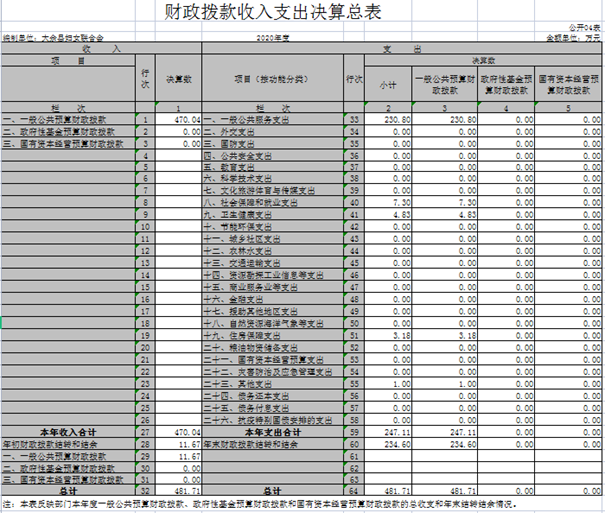
Task: Click the 项目（按功能分类） header cell
Action: pyautogui.click(x=271, y=78)
